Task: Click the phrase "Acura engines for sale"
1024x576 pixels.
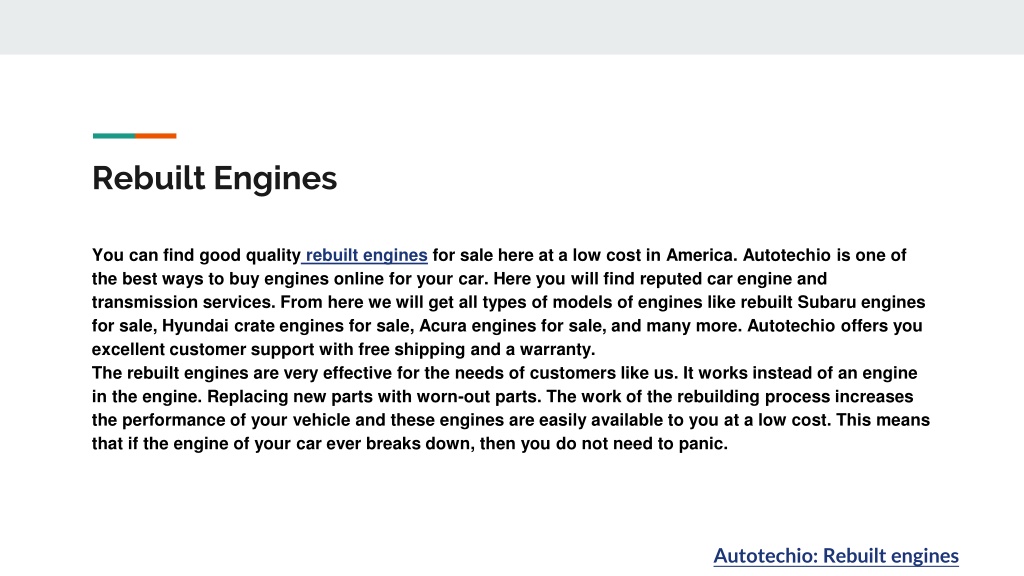Action: 510,326
